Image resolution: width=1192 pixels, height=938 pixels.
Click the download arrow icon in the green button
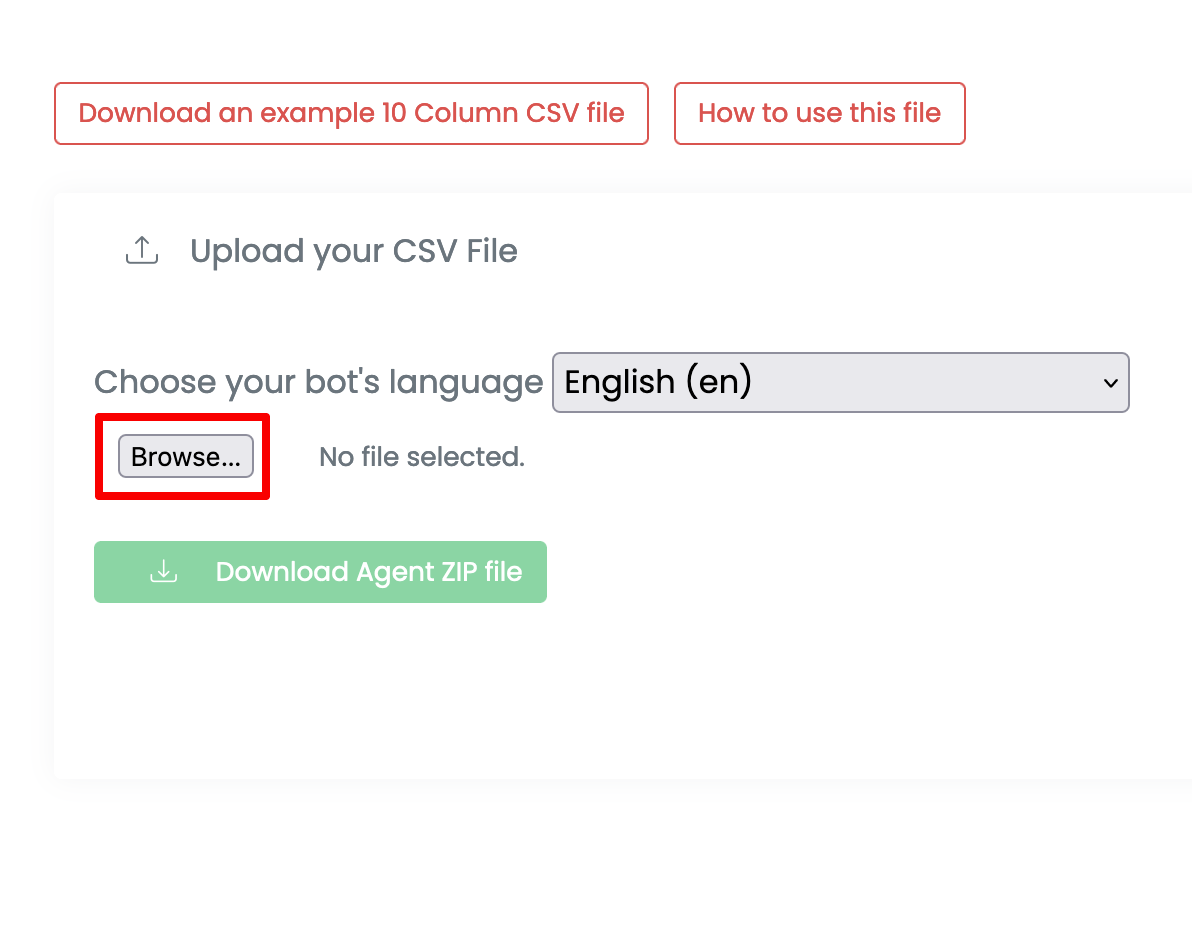pyautogui.click(x=163, y=571)
